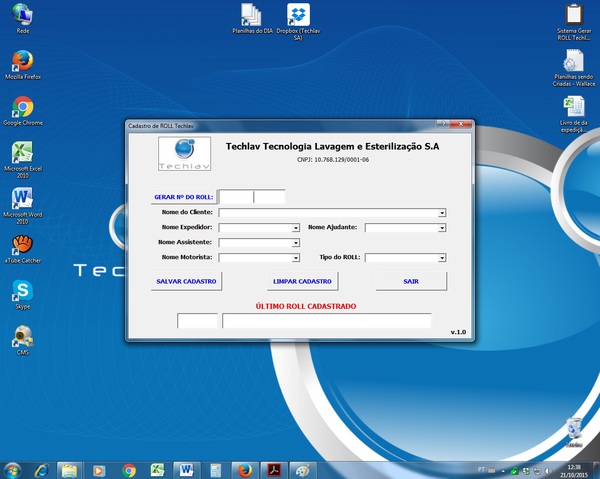
Task: Select the CMS desktop icon
Action: (x=23, y=340)
